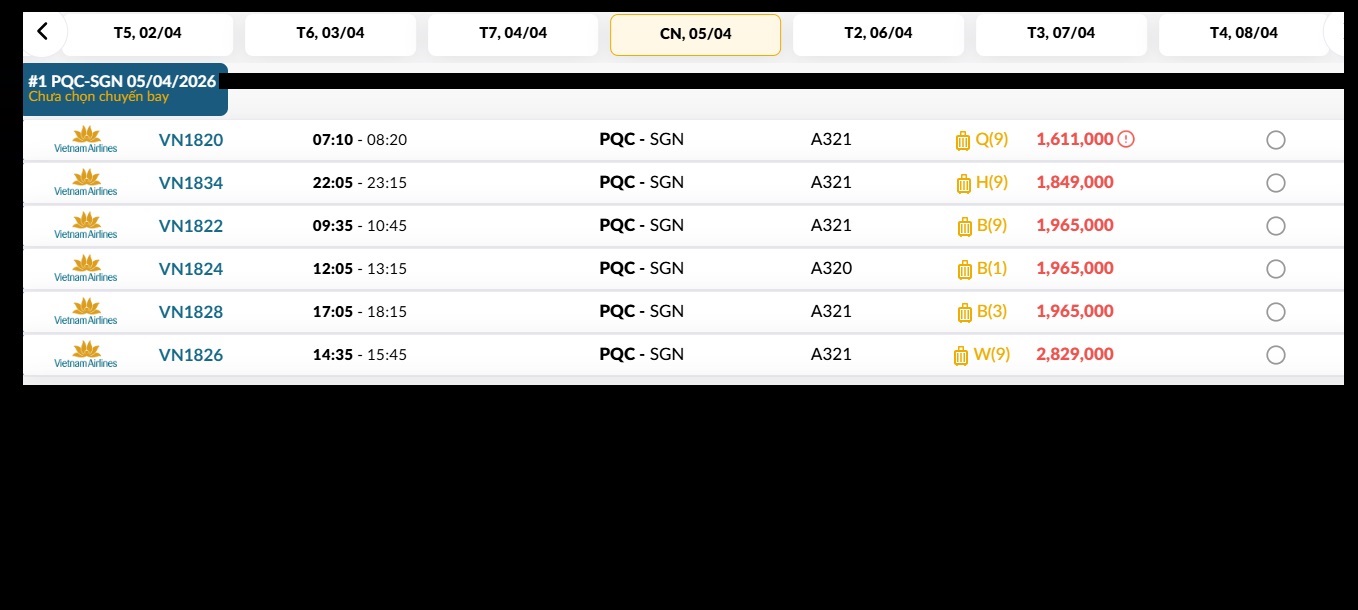Switch to the T5, 02/04 date tab
The height and width of the screenshot is (610, 1358).
[147, 33]
